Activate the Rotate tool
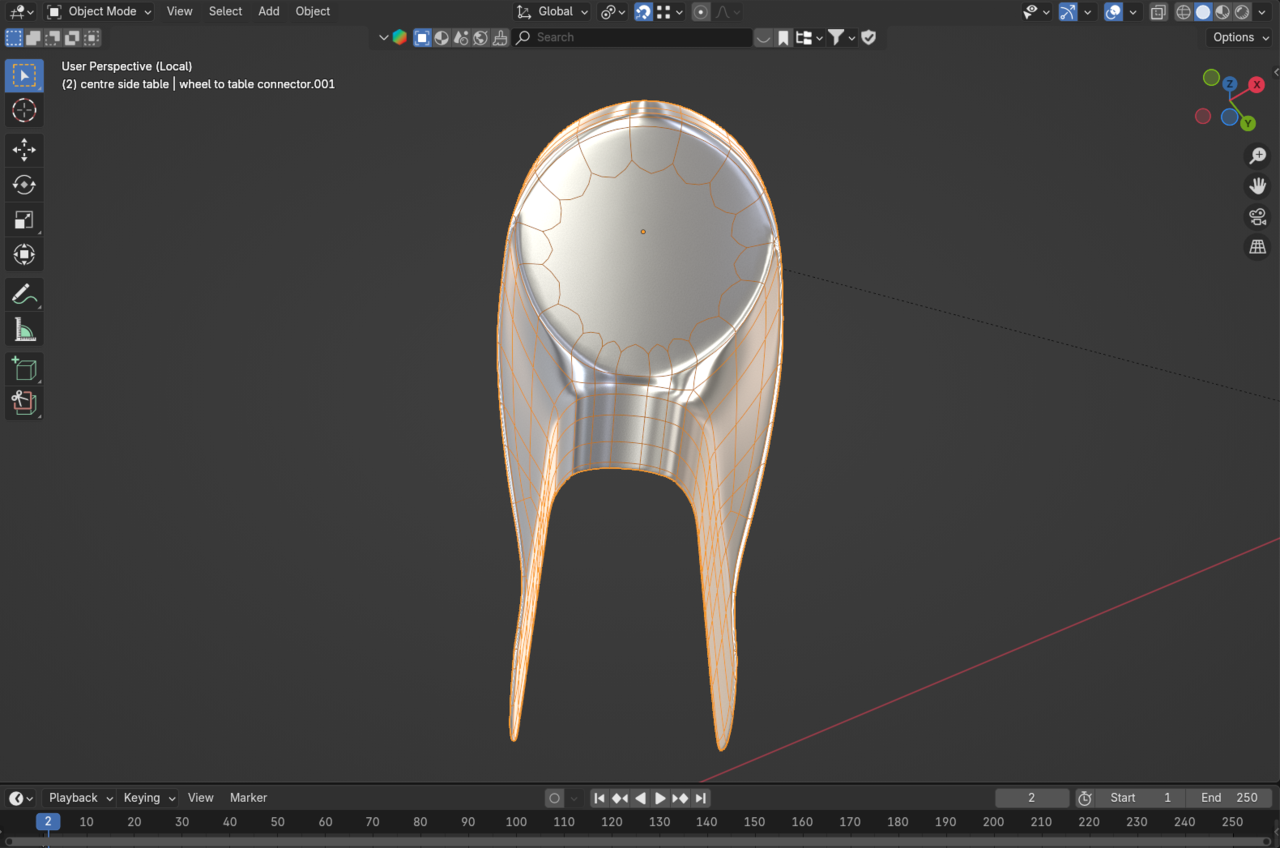 tap(24, 184)
